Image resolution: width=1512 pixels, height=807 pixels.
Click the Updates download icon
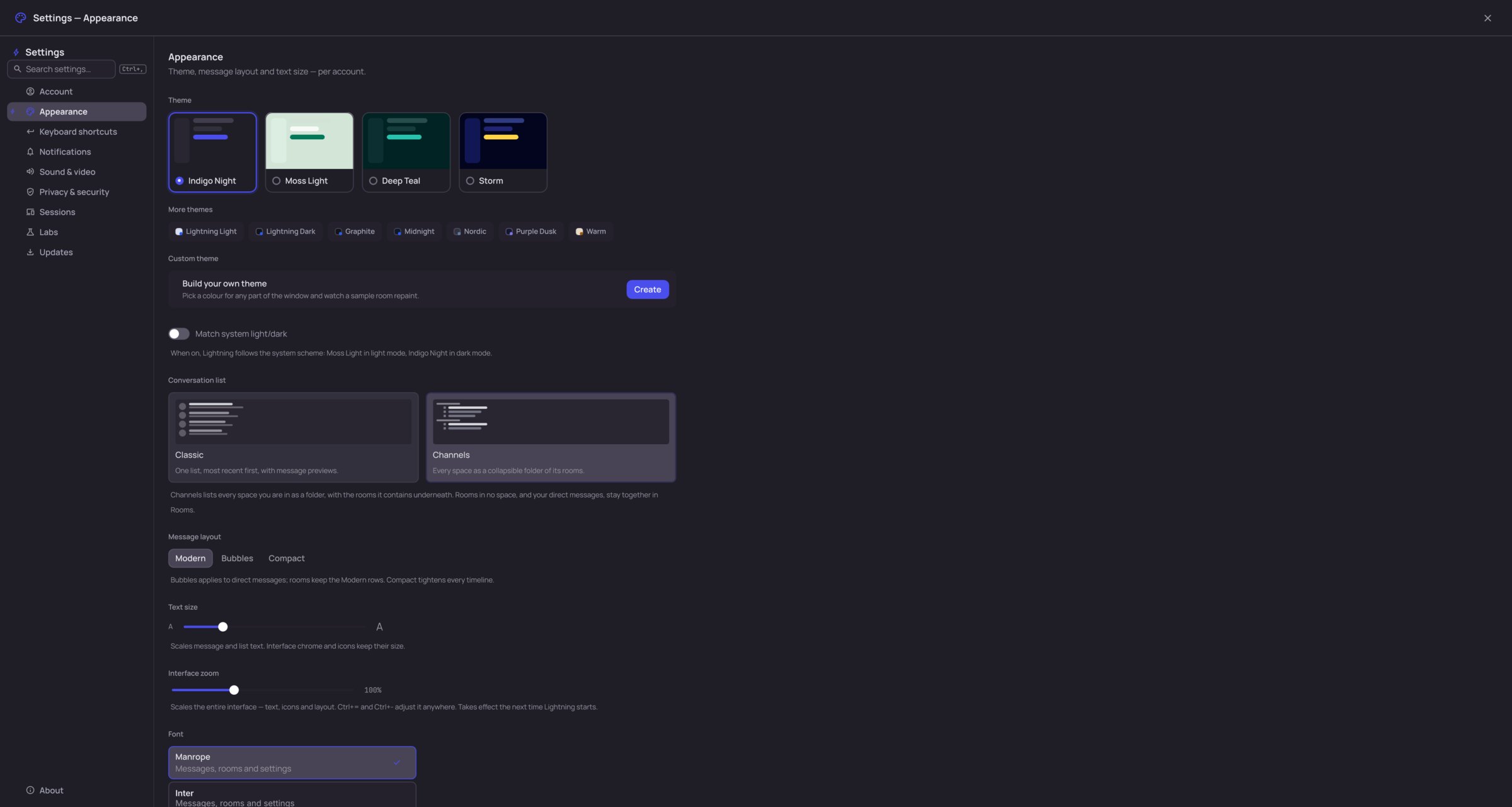(x=30, y=253)
